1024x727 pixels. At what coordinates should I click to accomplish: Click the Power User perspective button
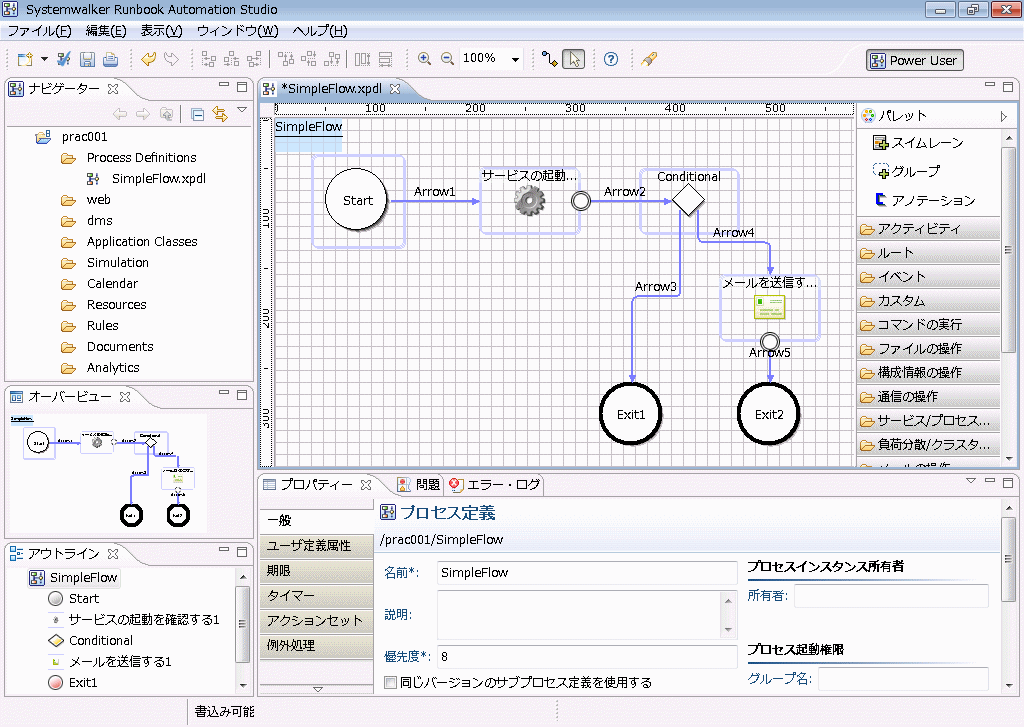coord(915,61)
